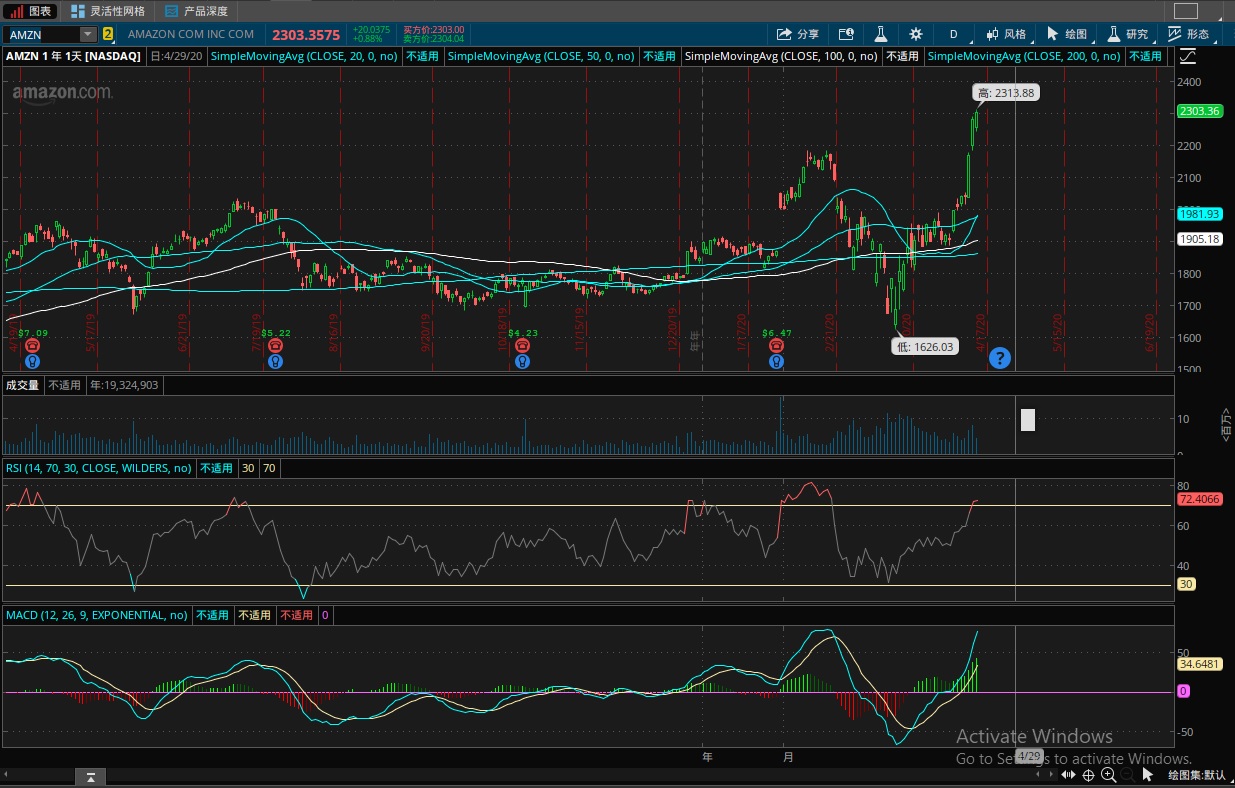This screenshot has width=1235, height=788.
Task: Click the AMAZON COM INC COM description
Action: tap(191, 34)
